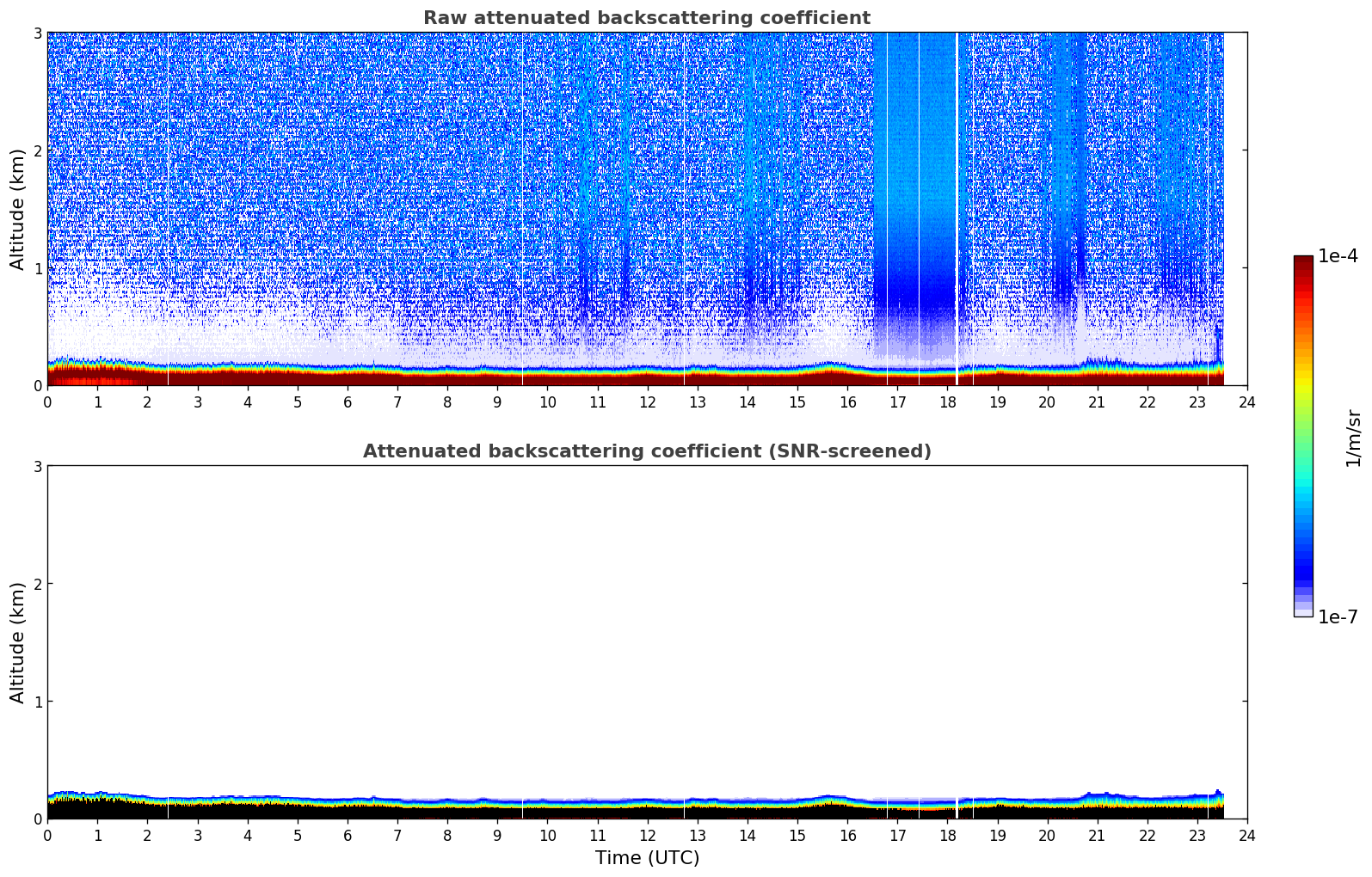The image size is (1372, 877).
Task: Click hour 18 tick on bottom plot time axis
Action: click(x=947, y=836)
